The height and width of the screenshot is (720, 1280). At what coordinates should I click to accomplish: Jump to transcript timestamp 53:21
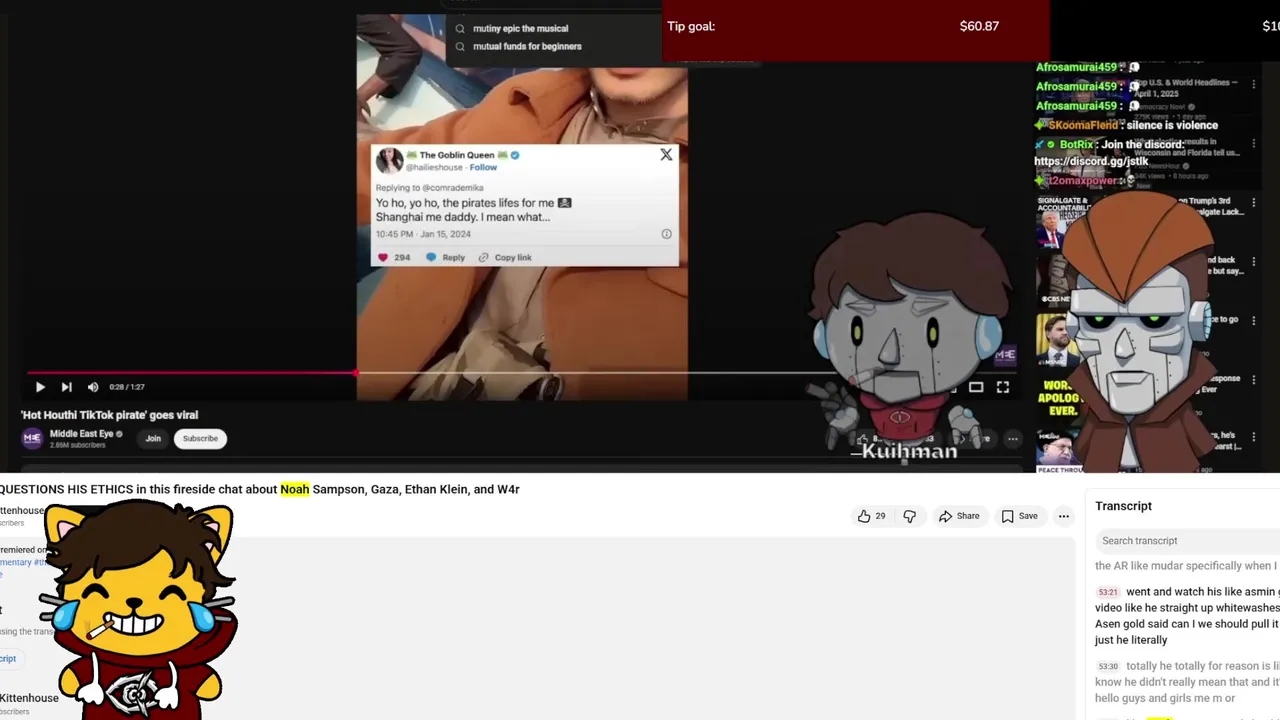pyautogui.click(x=1108, y=592)
